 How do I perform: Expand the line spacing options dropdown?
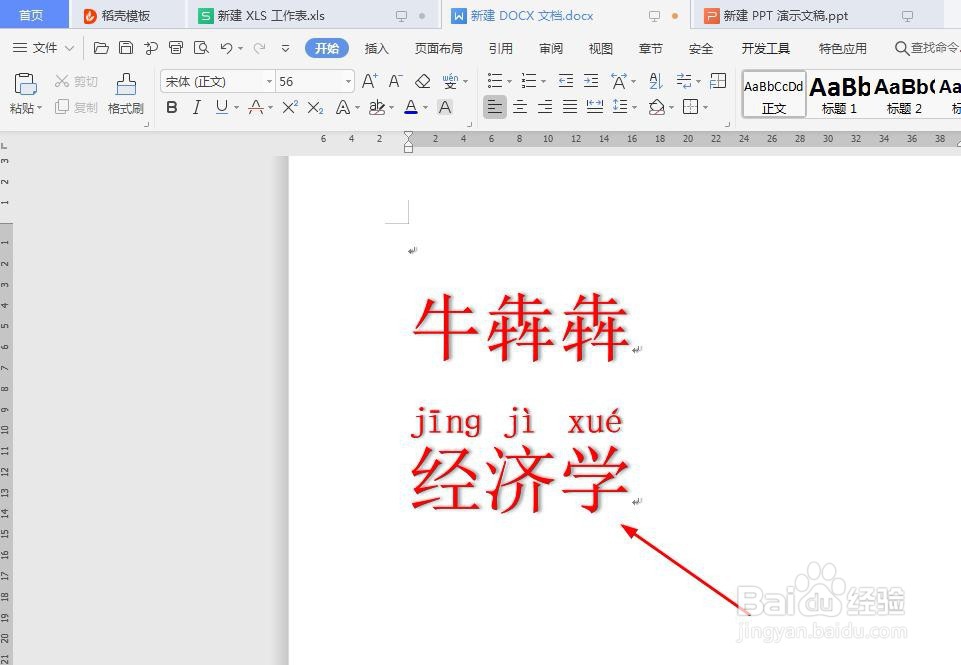click(634, 107)
